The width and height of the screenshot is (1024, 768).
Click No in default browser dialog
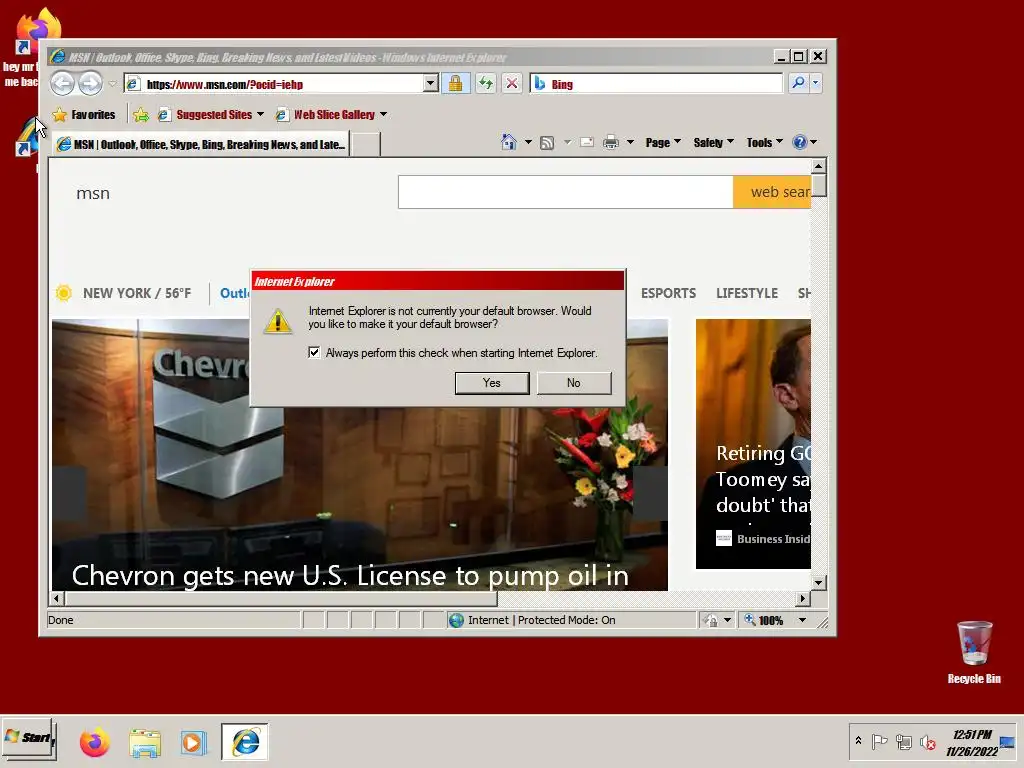pos(573,383)
